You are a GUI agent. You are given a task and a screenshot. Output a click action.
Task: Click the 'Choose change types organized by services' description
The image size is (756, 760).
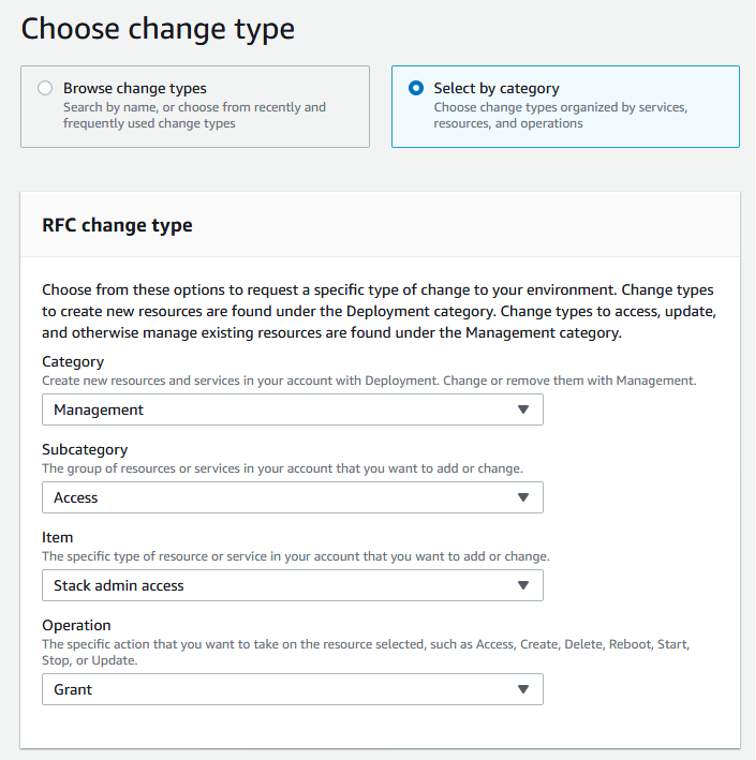coord(560,115)
